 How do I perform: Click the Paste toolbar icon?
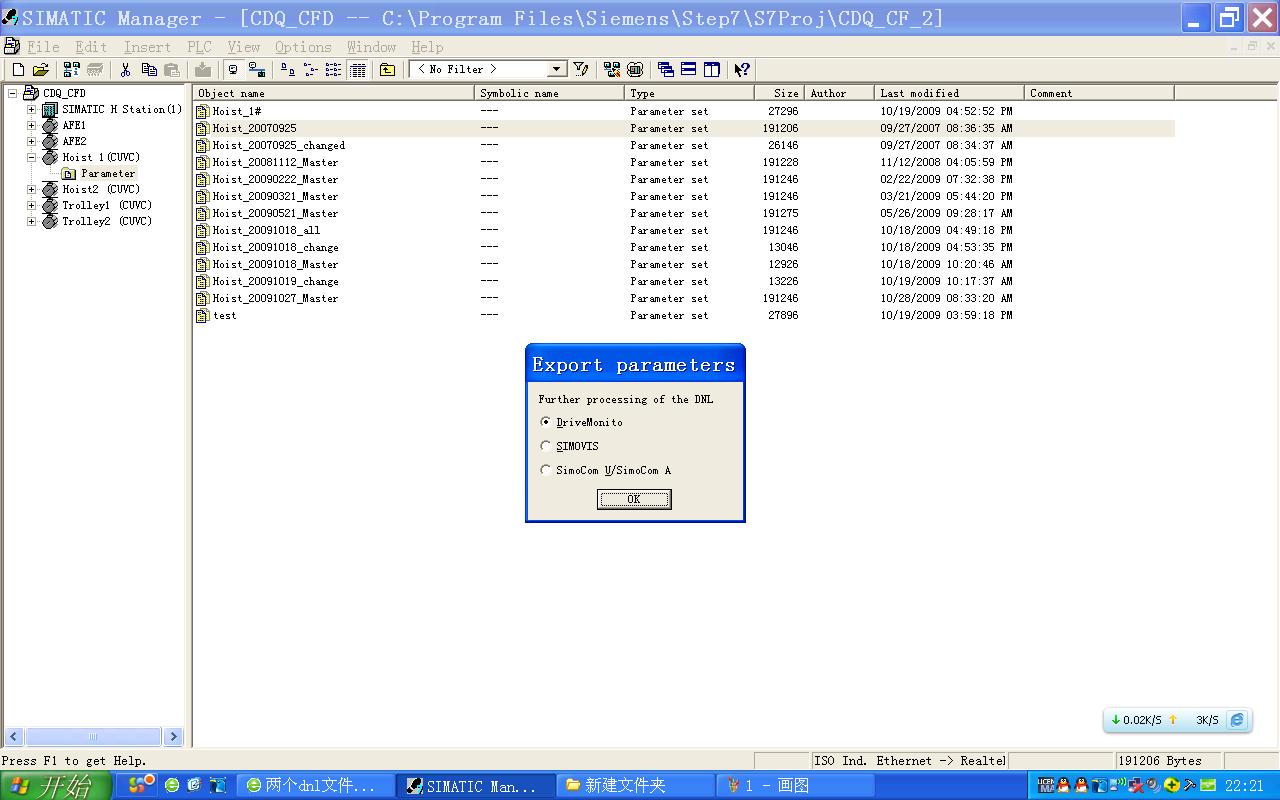[172, 69]
